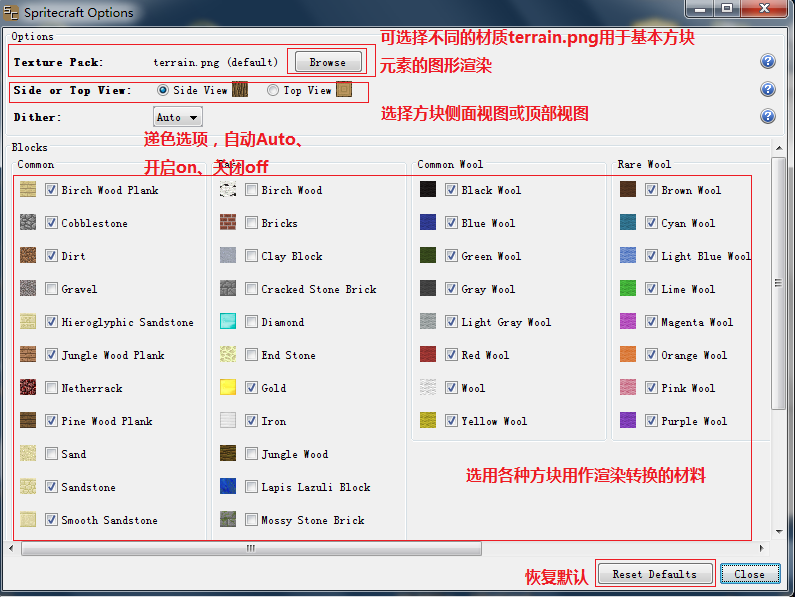Click the Bricks block texture icon
This screenshot has width=795, height=597.
click(228, 223)
